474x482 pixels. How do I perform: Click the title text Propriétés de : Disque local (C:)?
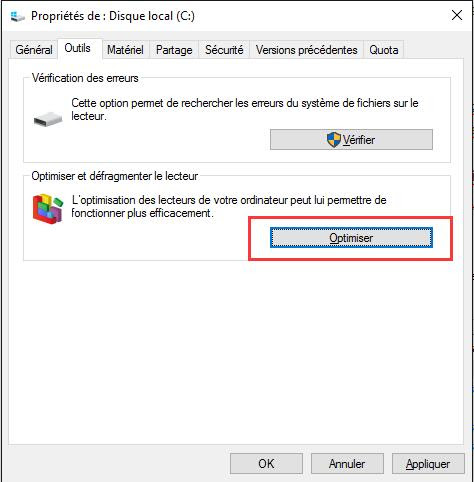click(113, 16)
